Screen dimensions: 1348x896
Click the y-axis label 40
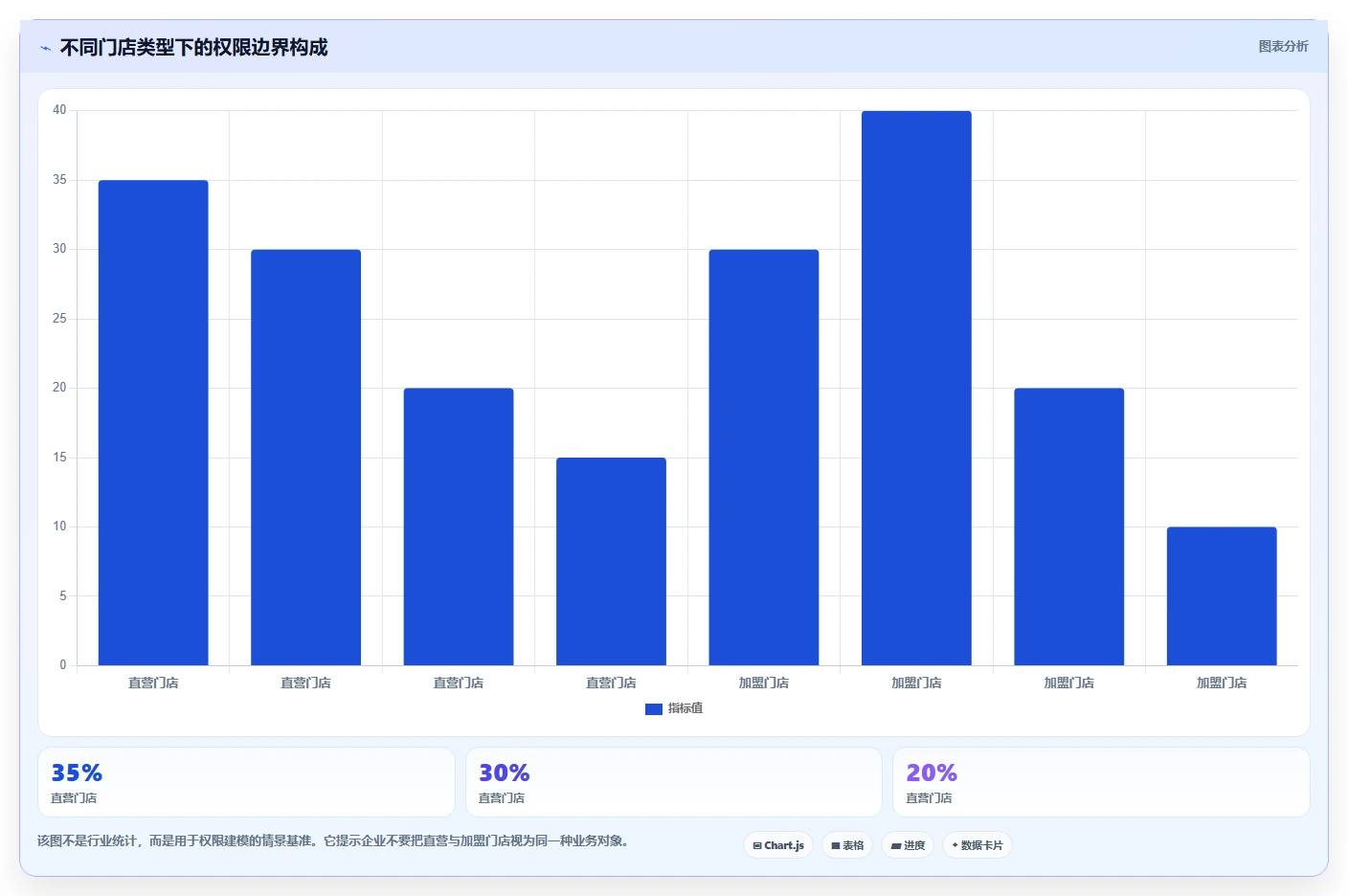(x=59, y=110)
